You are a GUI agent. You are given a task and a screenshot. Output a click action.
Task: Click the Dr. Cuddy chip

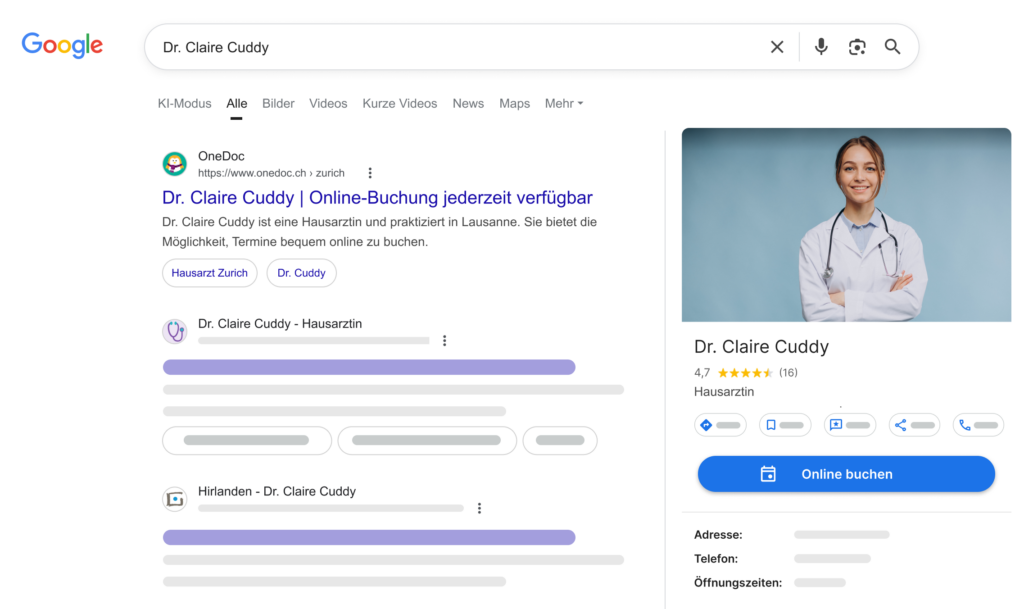(301, 273)
